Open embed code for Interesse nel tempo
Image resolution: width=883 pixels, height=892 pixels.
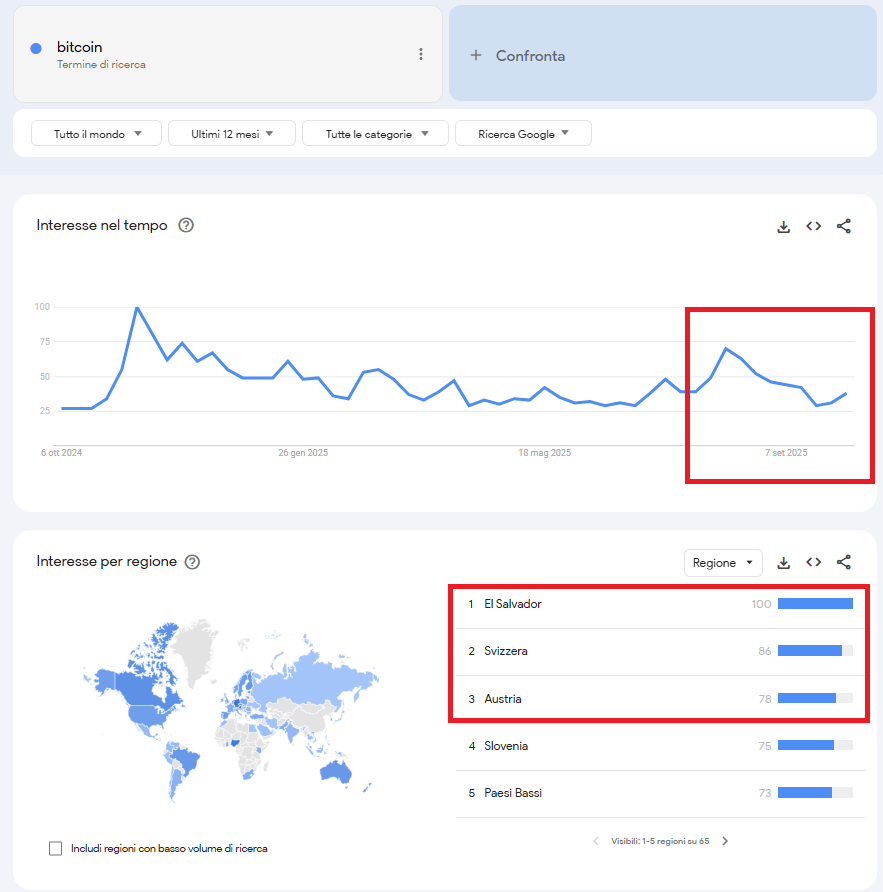[814, 226]
